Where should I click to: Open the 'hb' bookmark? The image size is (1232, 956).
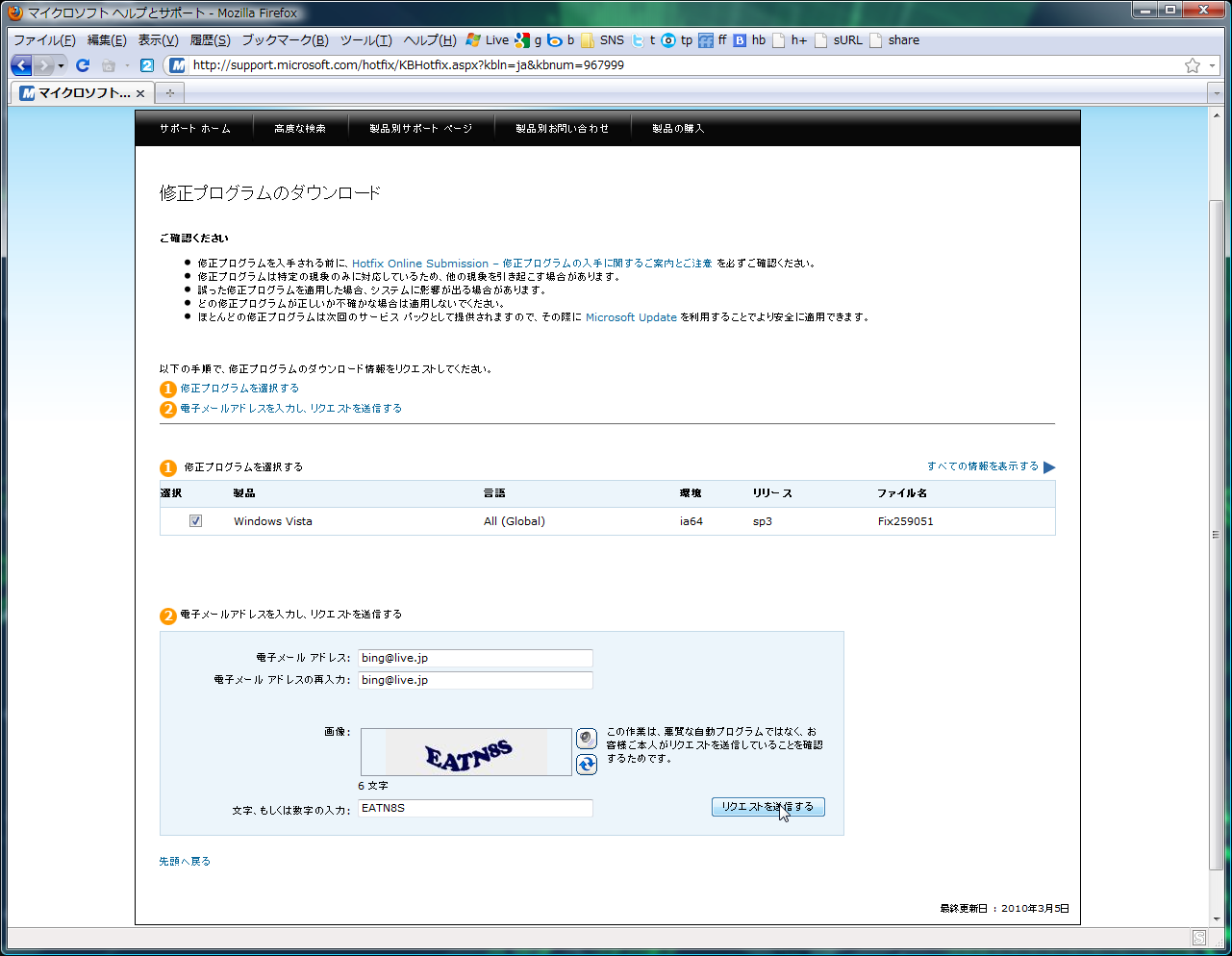(x=749, y=40)
